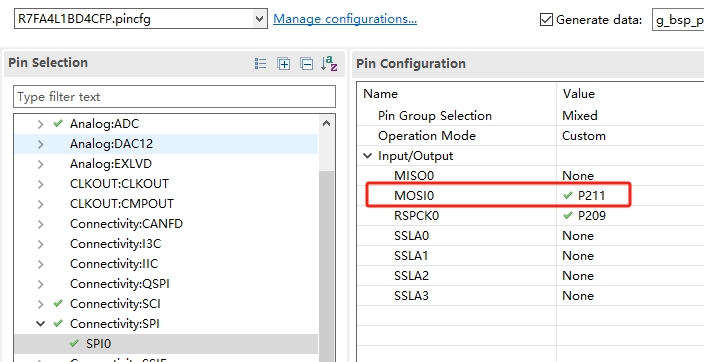Click the SSLA2 value None
Screen dimensions: 704x362
point(578,276)
